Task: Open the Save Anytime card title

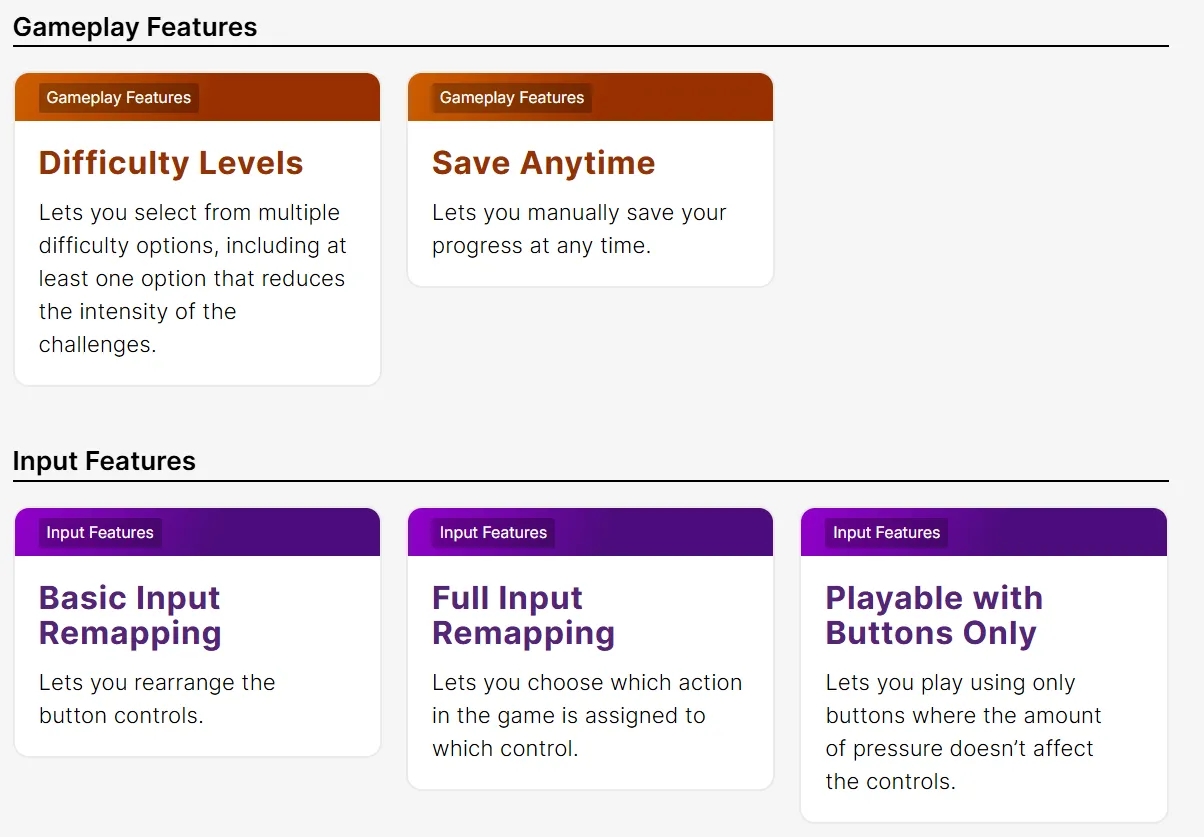Action: [543, 163]
